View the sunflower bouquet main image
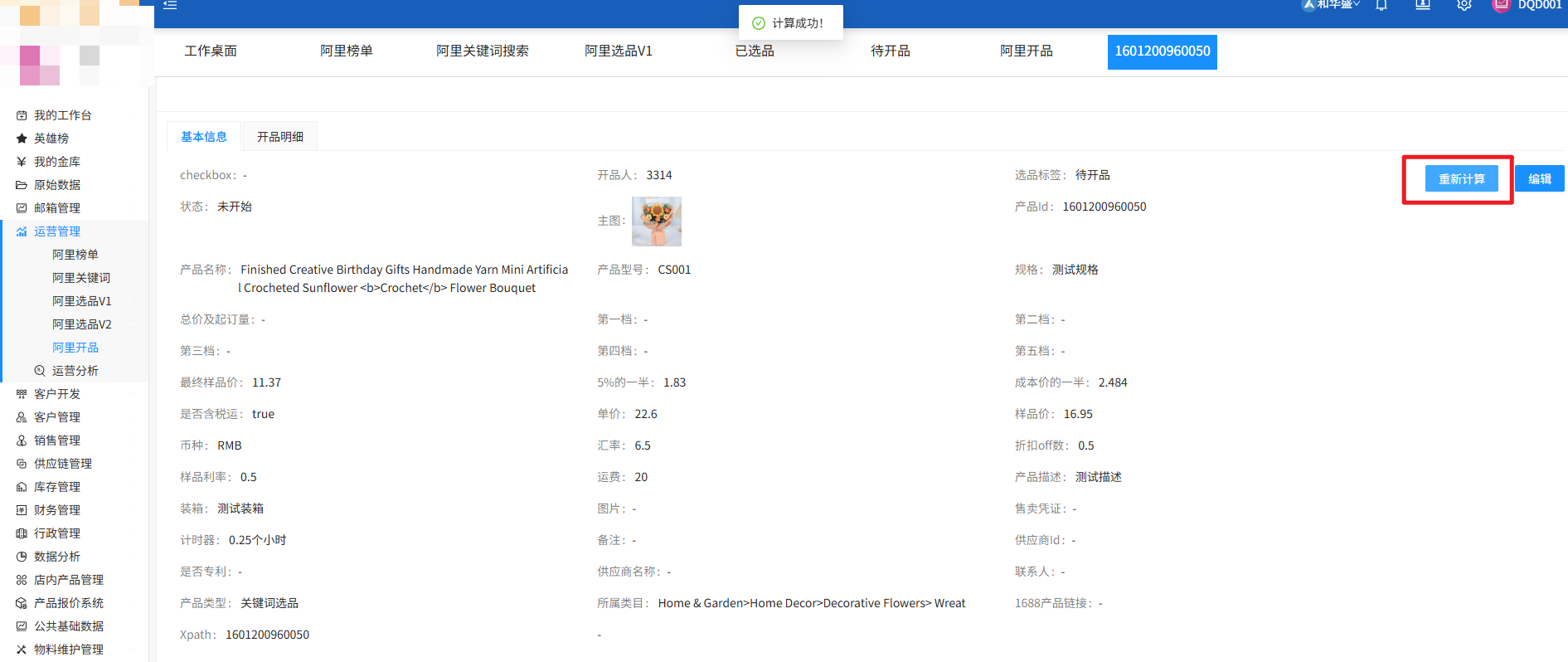The width and height of the screenshot is (1568, 662). click(x=657, y=221)
